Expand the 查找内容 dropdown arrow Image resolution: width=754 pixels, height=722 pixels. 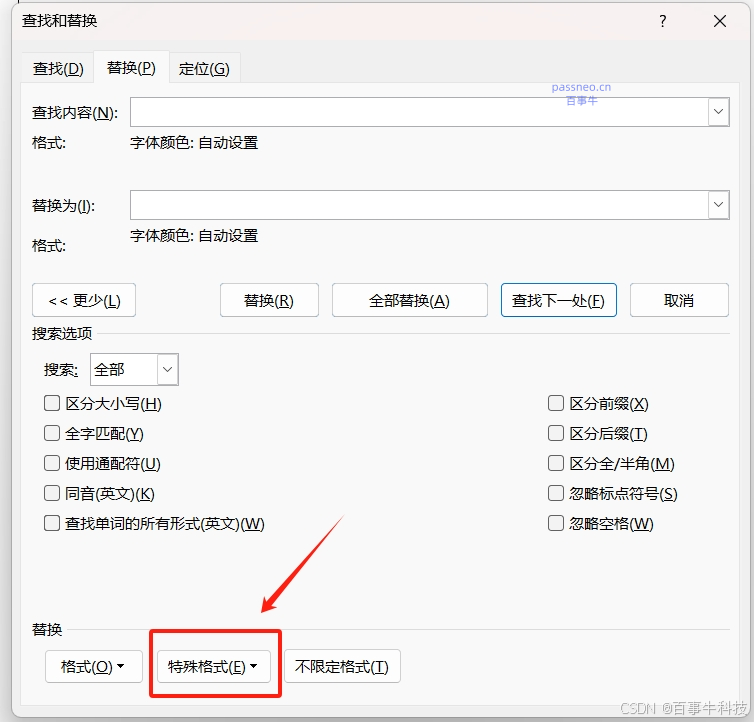[718, 112]
